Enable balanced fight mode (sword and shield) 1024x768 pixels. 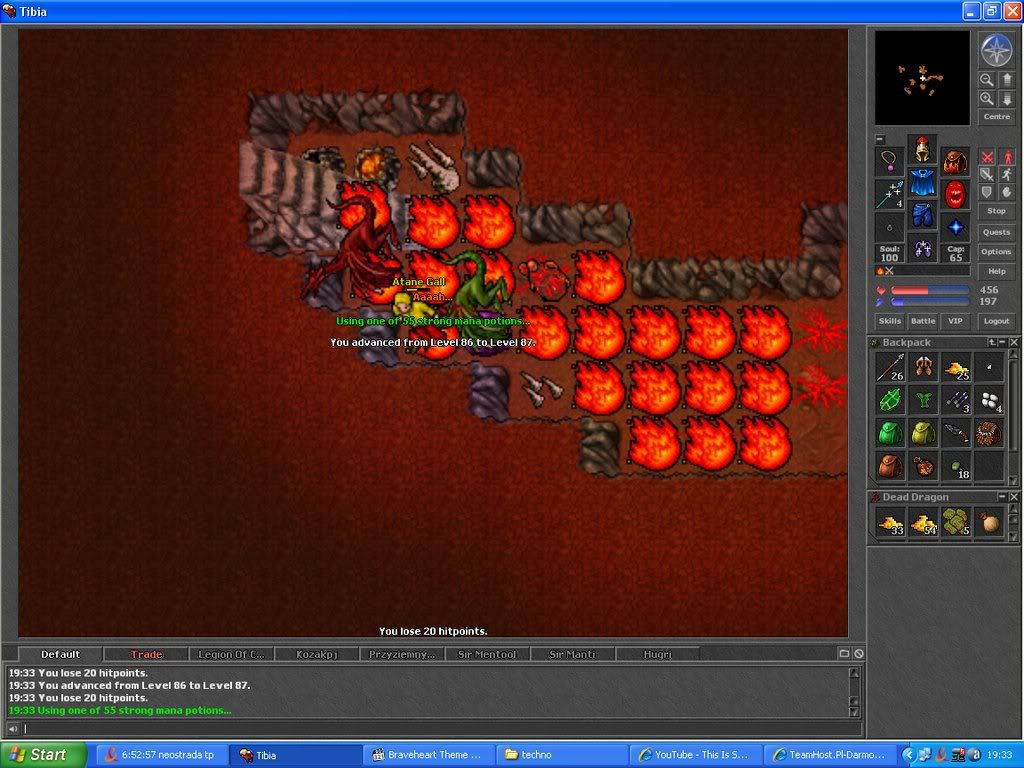point(987,174)
